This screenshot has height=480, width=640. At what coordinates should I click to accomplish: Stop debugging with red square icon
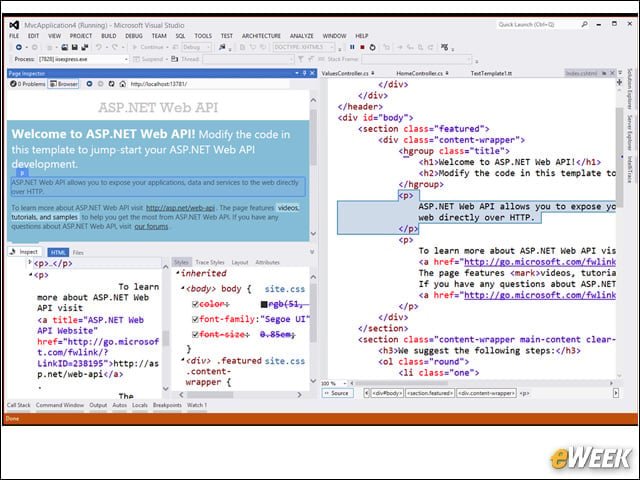[362, 47]
